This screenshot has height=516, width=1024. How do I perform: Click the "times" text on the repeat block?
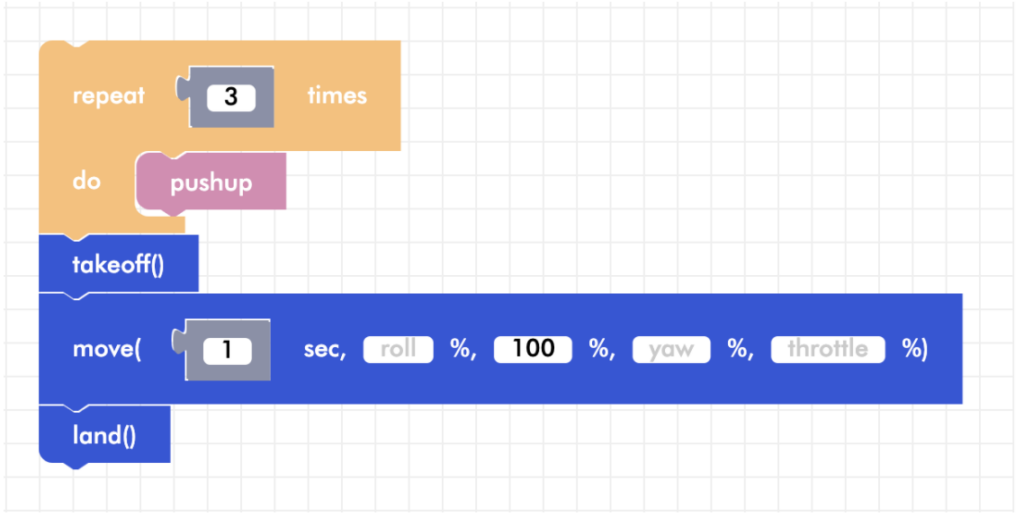tap(337, 96)
